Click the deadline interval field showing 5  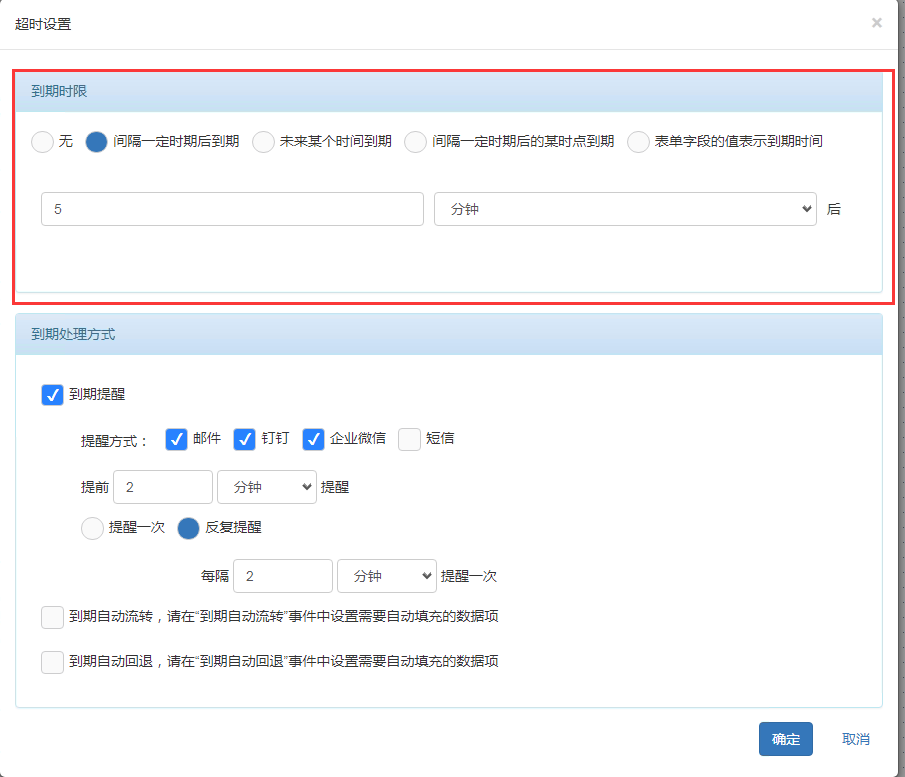(x=232, y=210)
